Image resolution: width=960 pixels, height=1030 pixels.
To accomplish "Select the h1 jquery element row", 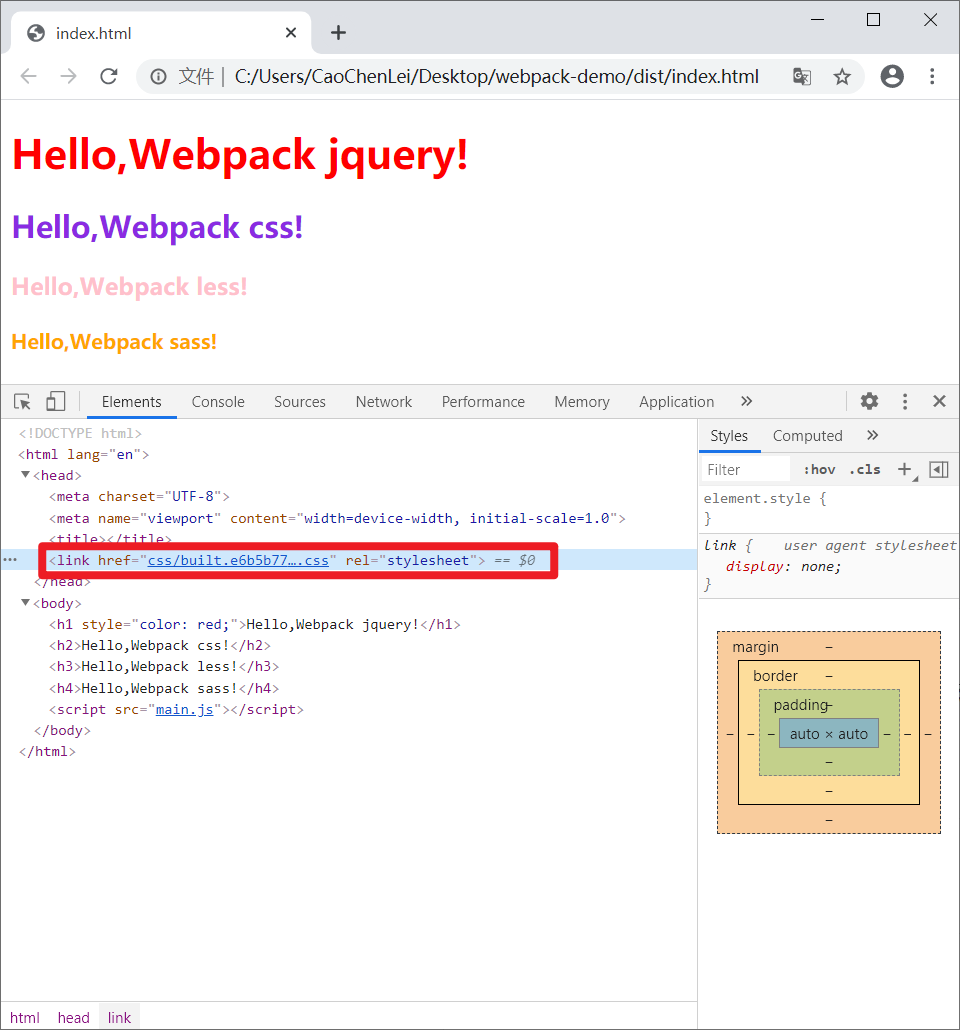I will (x=255, y=625).
